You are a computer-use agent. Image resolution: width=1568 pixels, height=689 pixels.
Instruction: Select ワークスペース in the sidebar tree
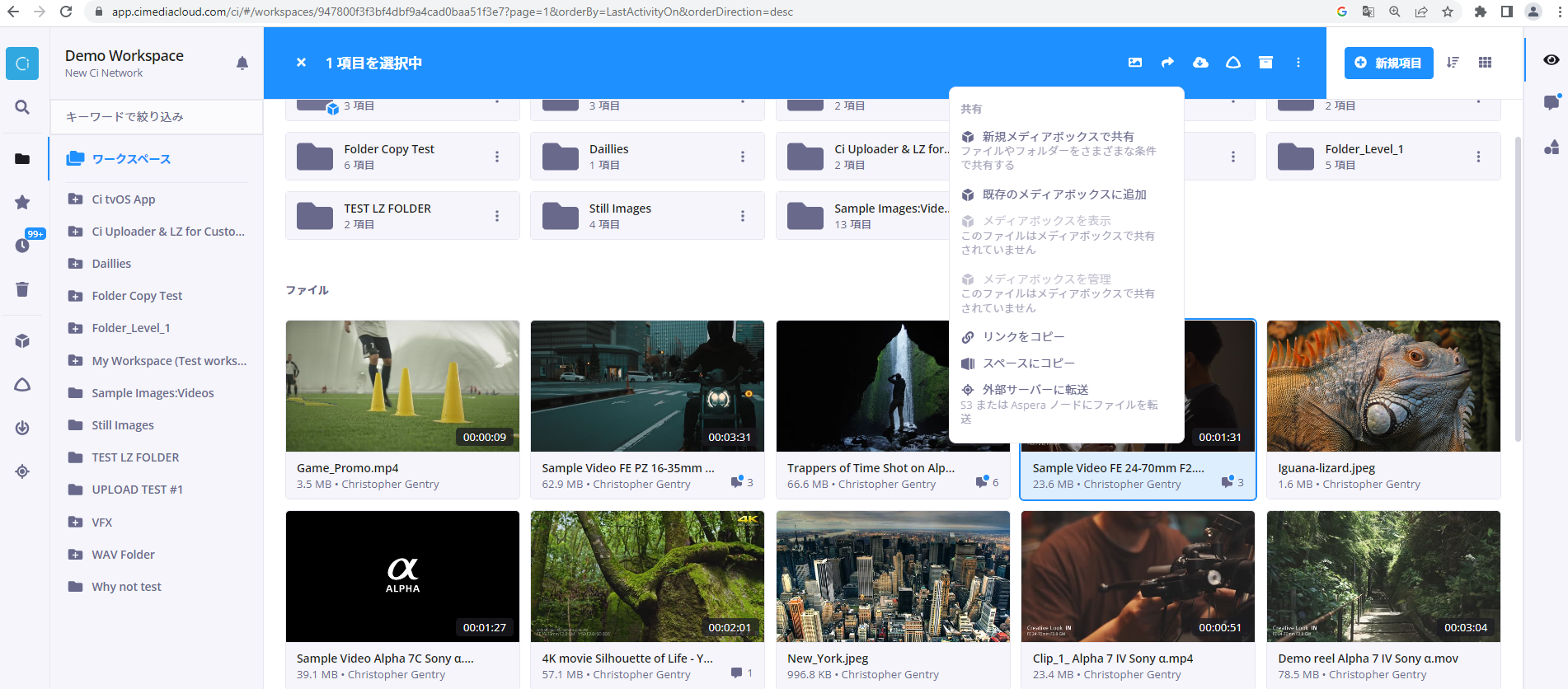click(x=131, y=159)
